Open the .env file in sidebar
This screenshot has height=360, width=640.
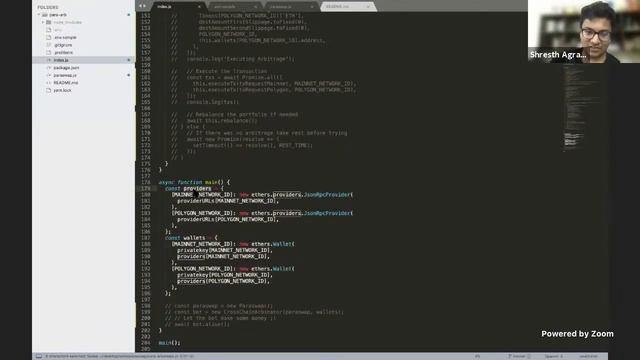click(x=58, y=30)
